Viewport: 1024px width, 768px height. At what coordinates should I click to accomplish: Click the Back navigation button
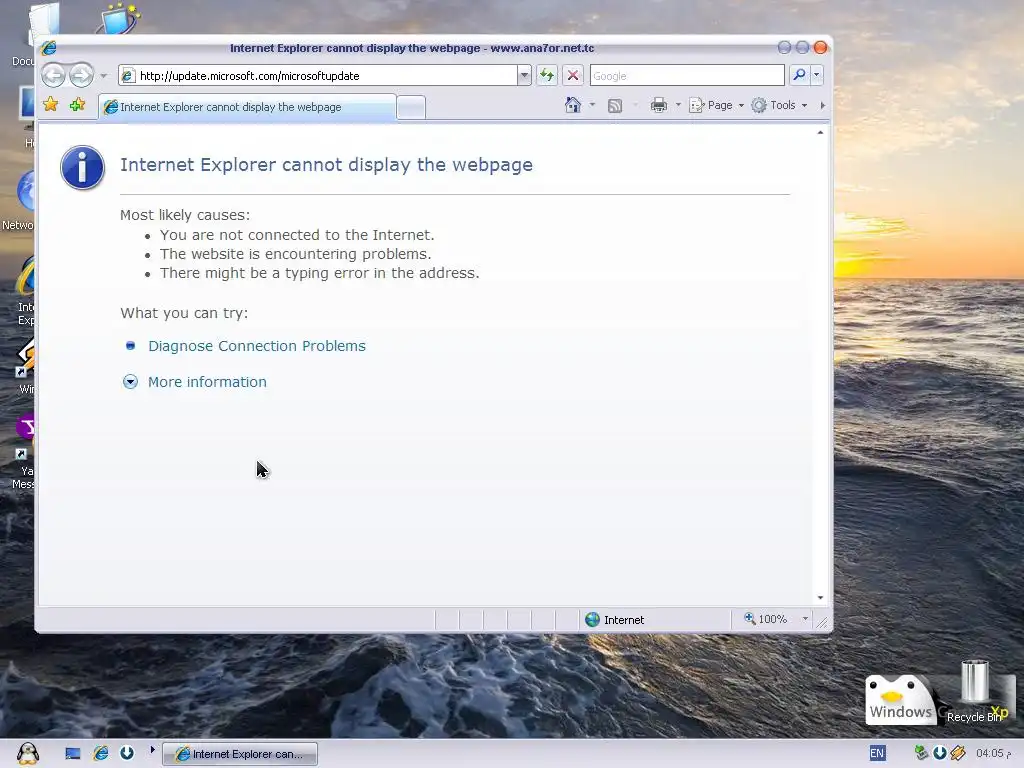click(54, 76)
